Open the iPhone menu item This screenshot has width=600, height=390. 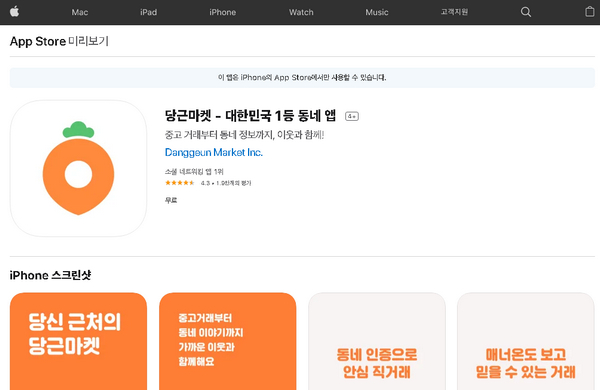(222, 12)
